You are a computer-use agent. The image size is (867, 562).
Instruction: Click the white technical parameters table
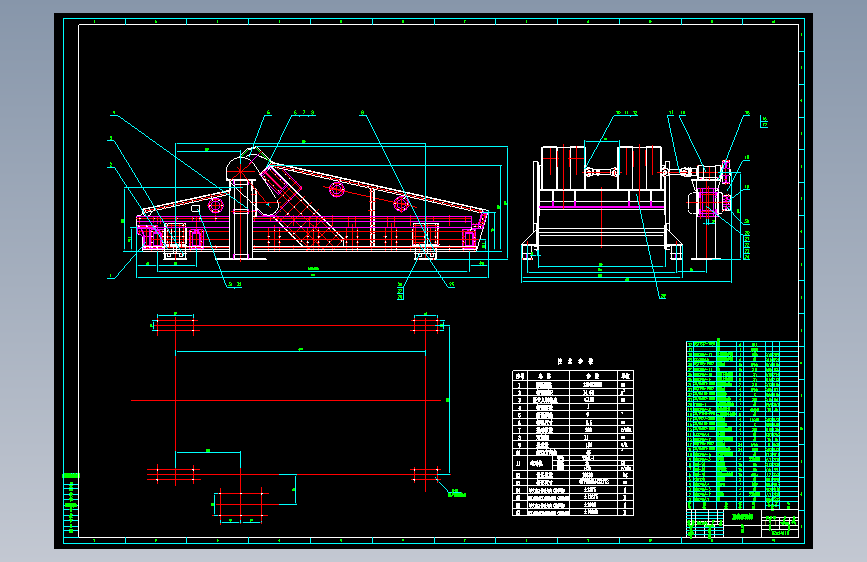[573, 443]
